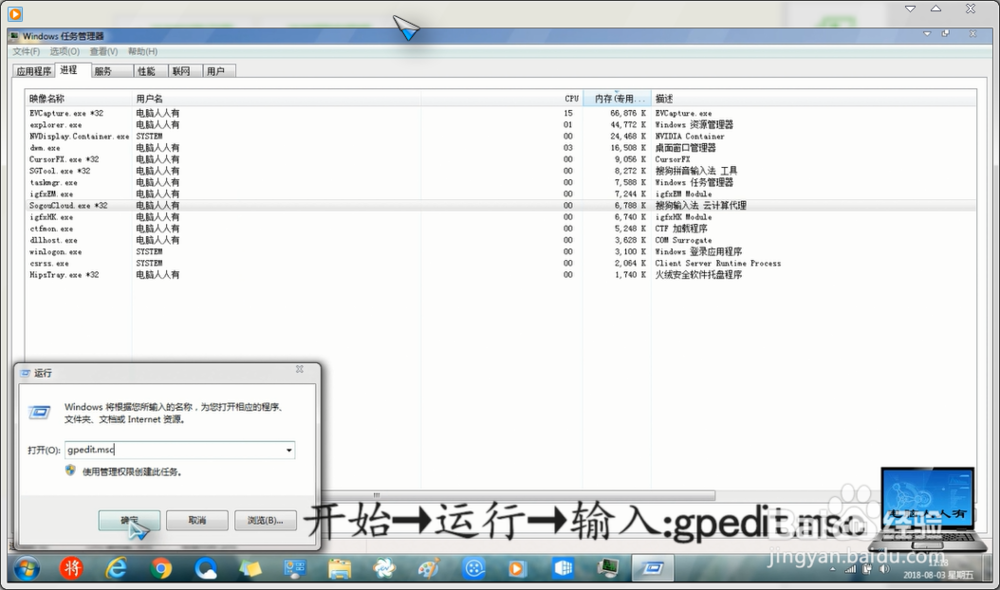Switch to the 性能 tab
The width and height of the screenshot is (1000, 590).
coord(151,71)
